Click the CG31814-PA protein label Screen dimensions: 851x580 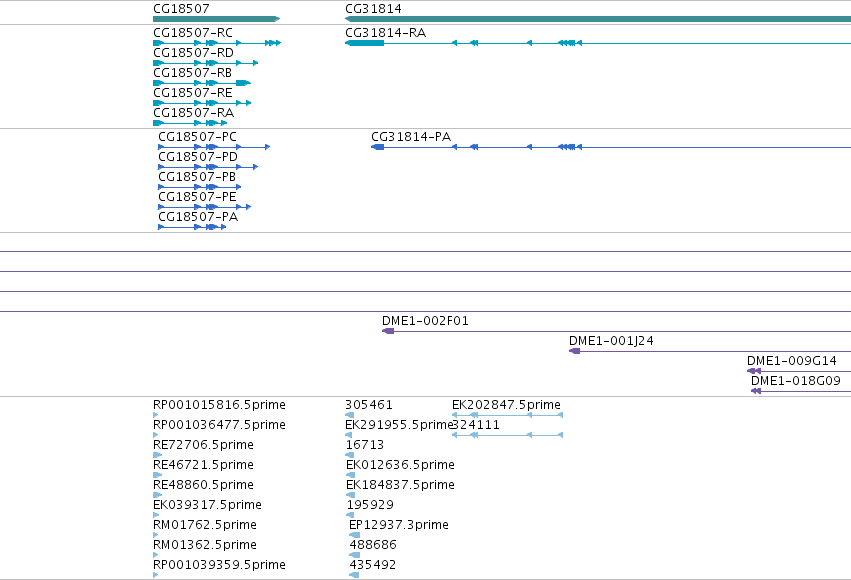[411, 137]
